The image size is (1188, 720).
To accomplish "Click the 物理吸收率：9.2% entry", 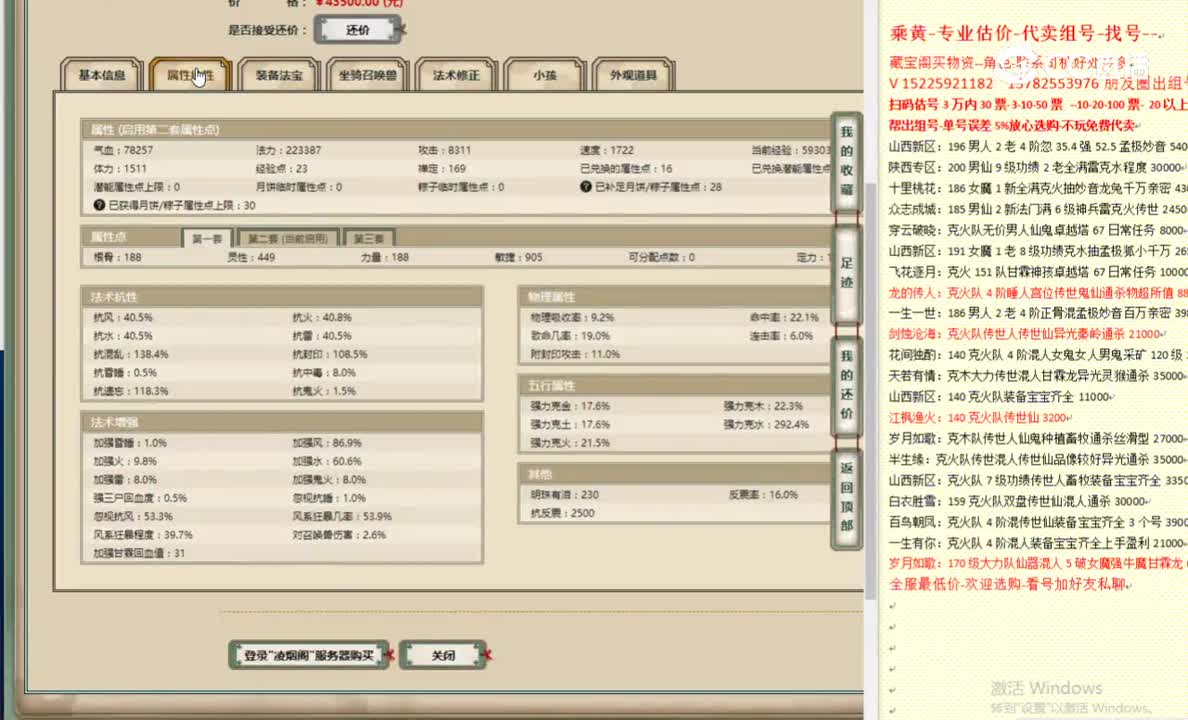I will (572, 318).
